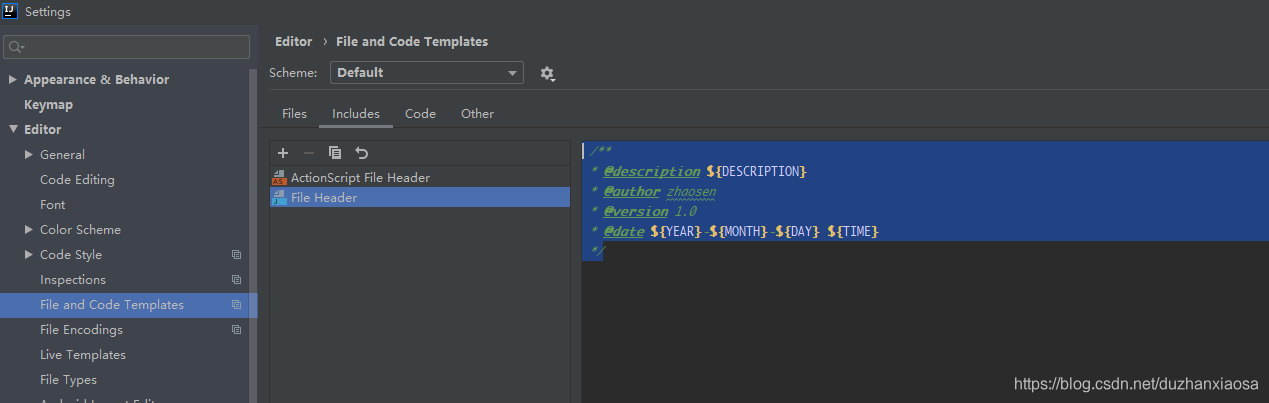Open Live Templates settings
Image resolution: width=1269 pixels, height=403 pixels.
(x=83, y=355)
